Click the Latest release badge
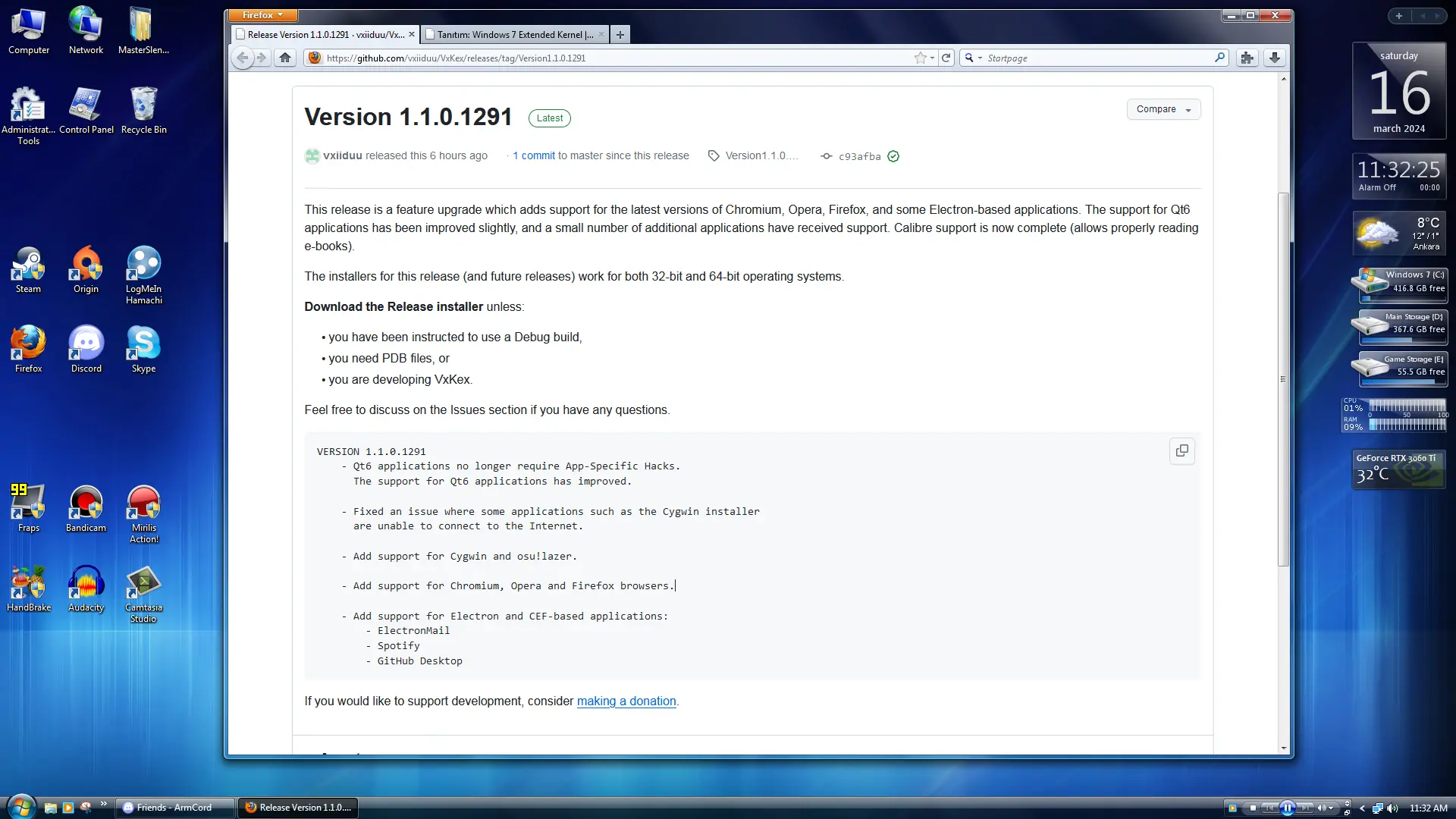 (550, 118)
